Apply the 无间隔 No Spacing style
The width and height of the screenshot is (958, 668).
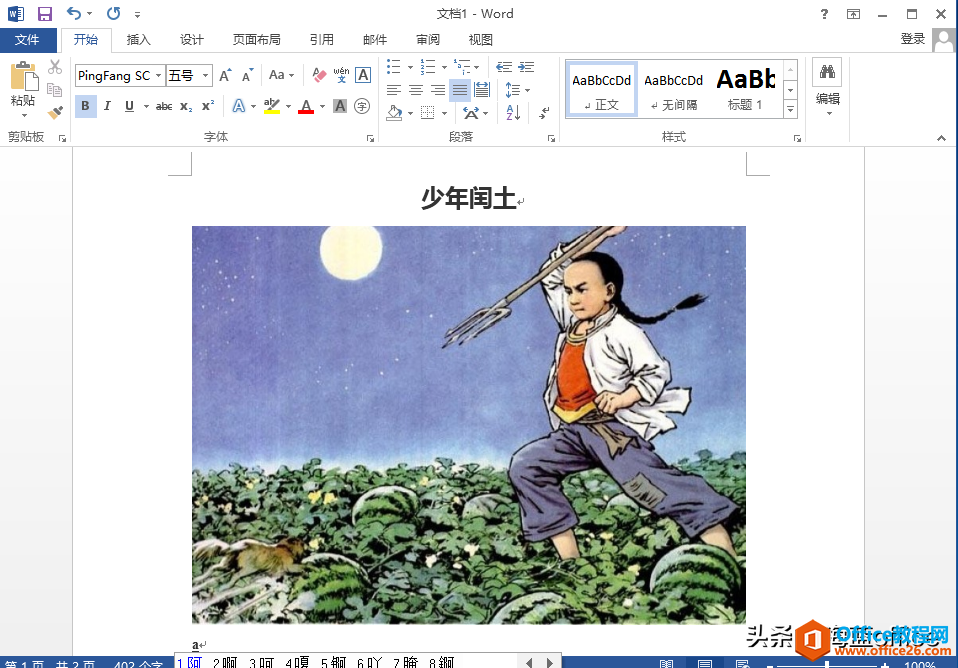(673, 90)
